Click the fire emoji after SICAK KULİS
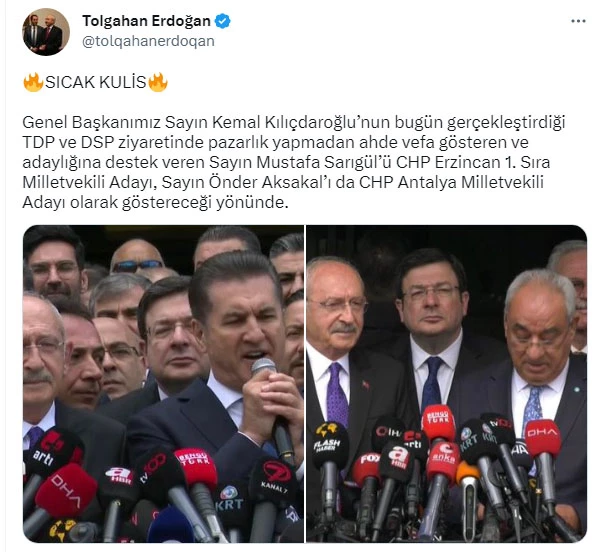This screenshot has width=602, height=552. coord(157,82)
